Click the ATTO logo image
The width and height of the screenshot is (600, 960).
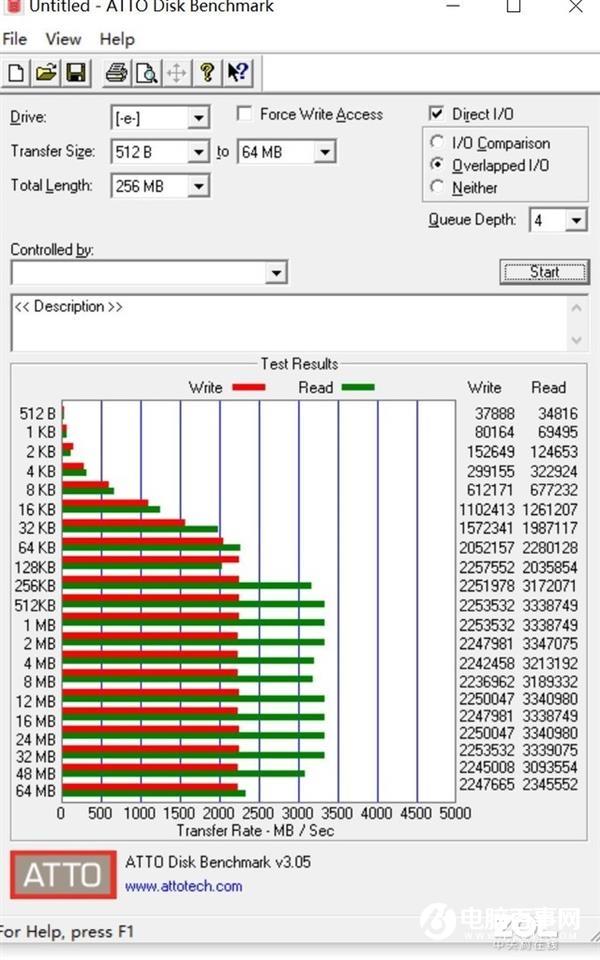63,874
